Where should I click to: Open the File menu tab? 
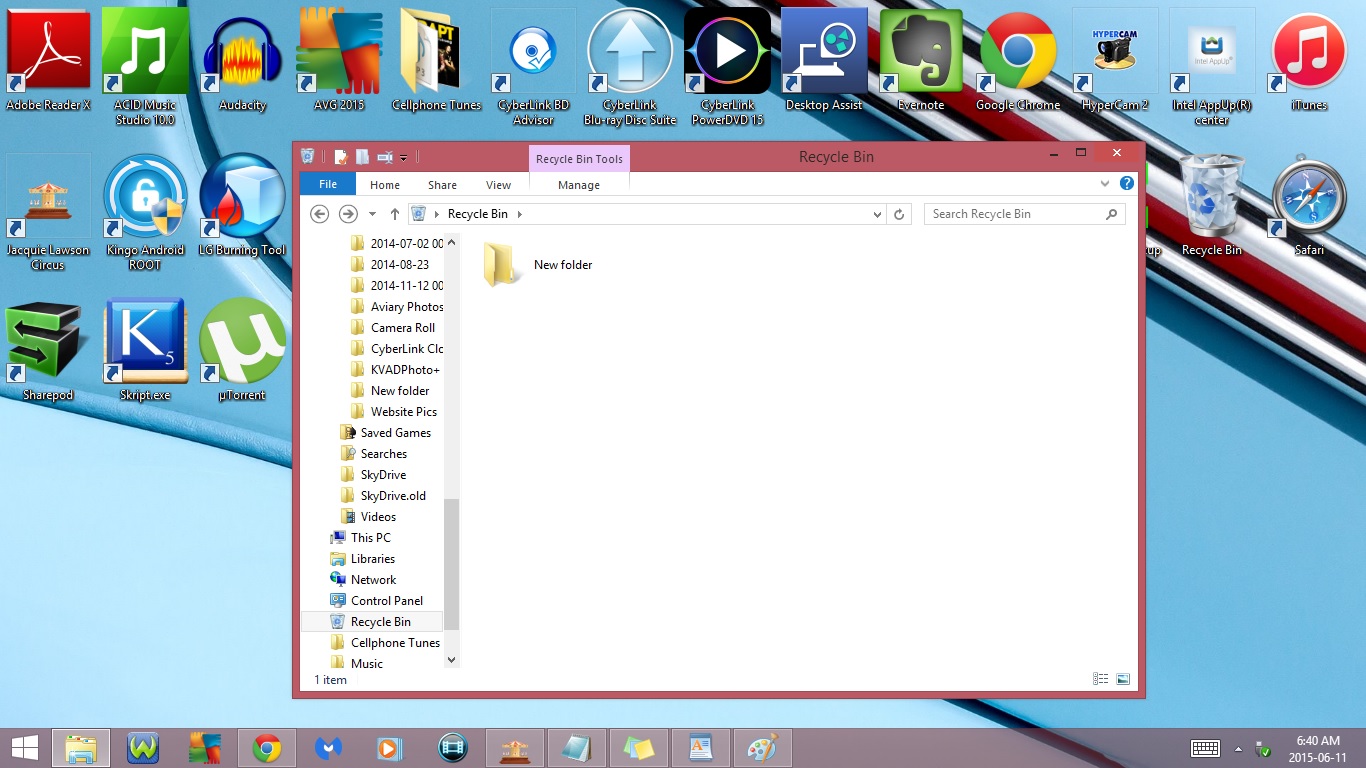tap(327, 184)
